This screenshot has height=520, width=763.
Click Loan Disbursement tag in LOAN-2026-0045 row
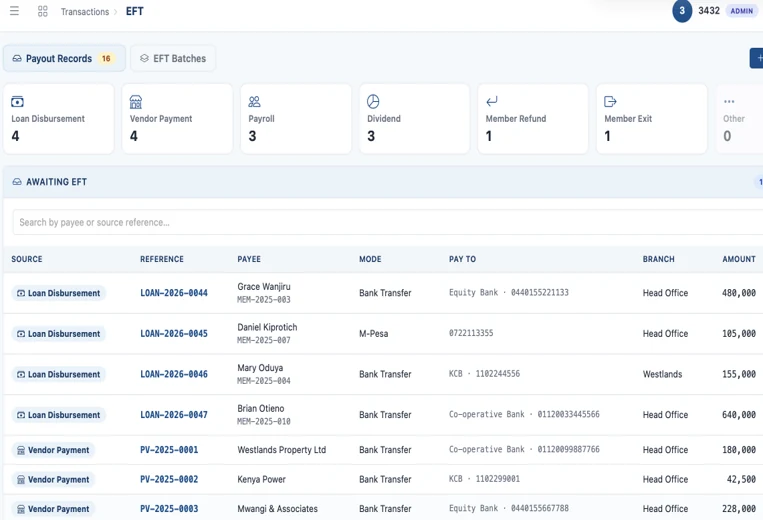coord(58,334)
